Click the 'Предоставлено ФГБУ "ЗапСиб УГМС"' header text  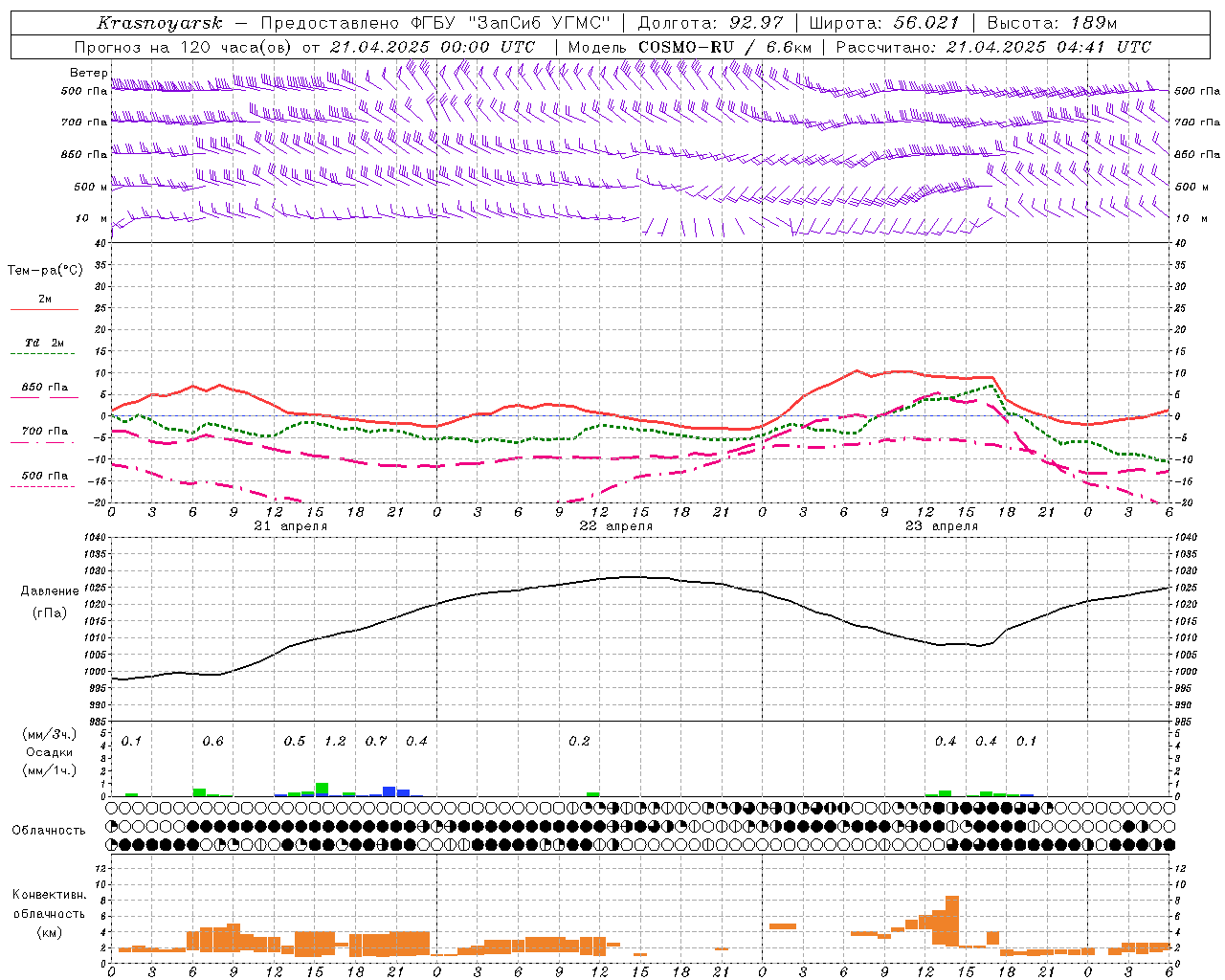tap(435, 23)
